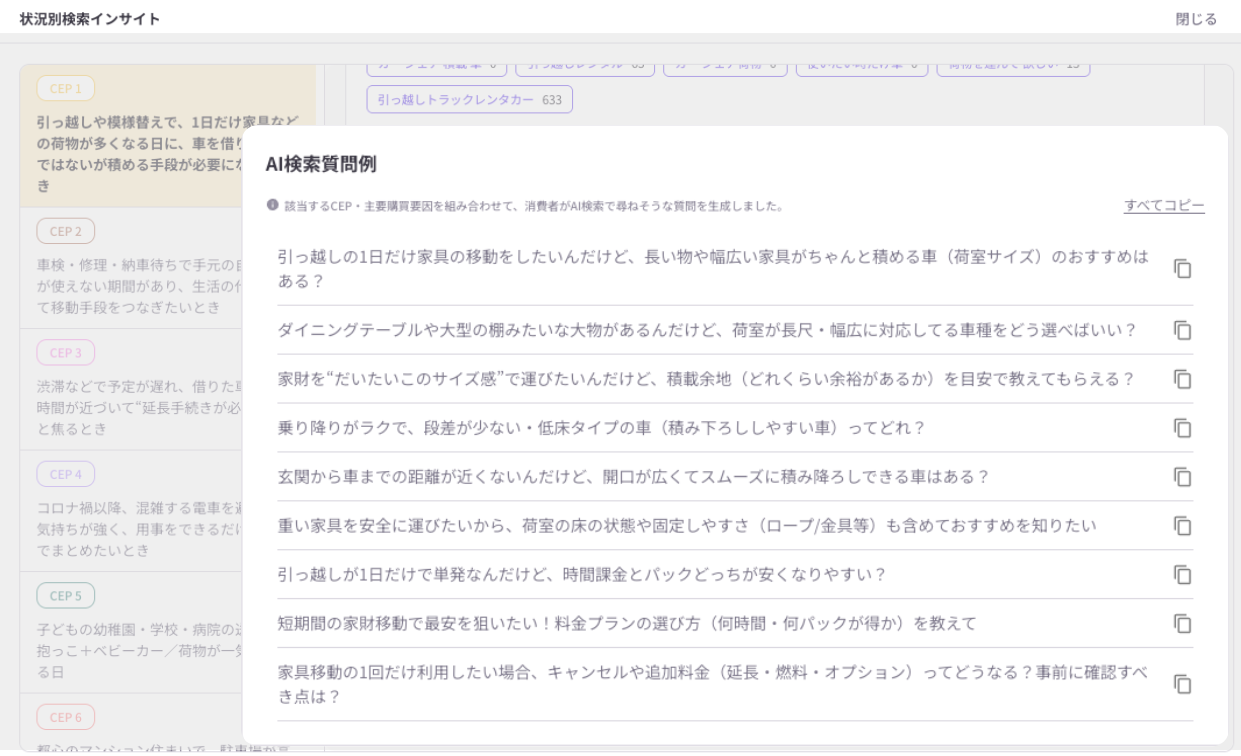Copy the 時間課金とパック question

tap(1183, 575)
